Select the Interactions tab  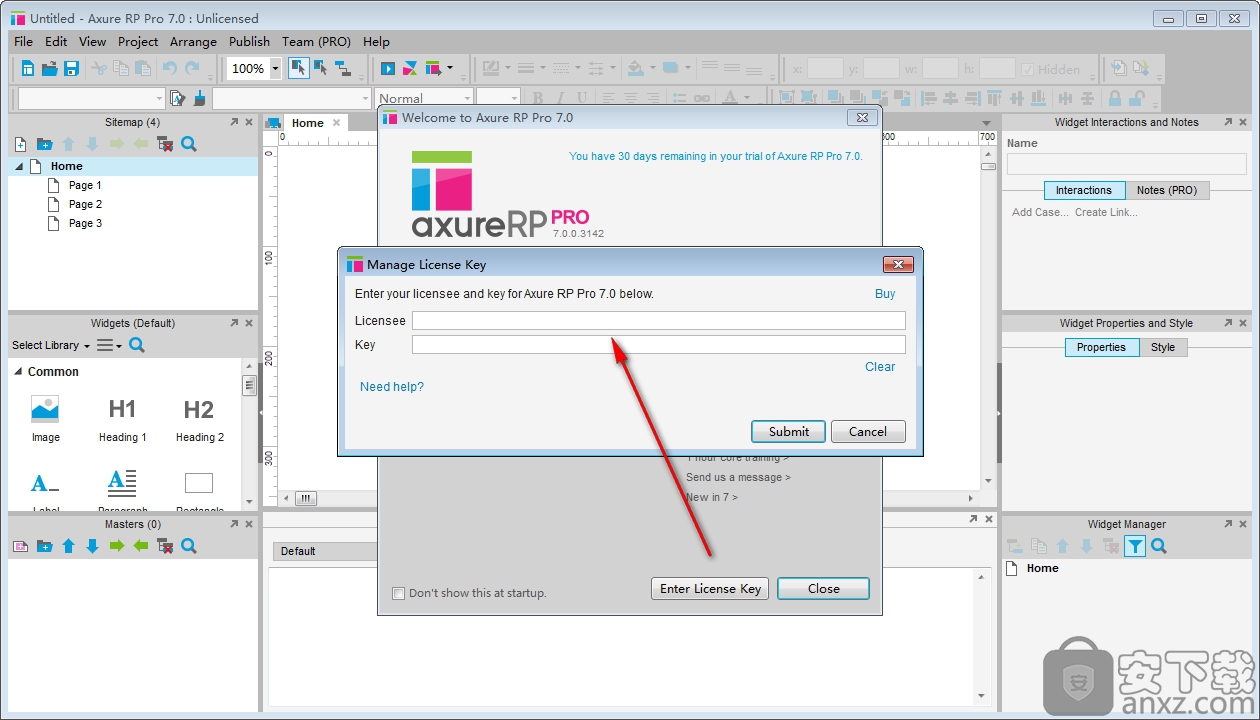(1084, 190)
